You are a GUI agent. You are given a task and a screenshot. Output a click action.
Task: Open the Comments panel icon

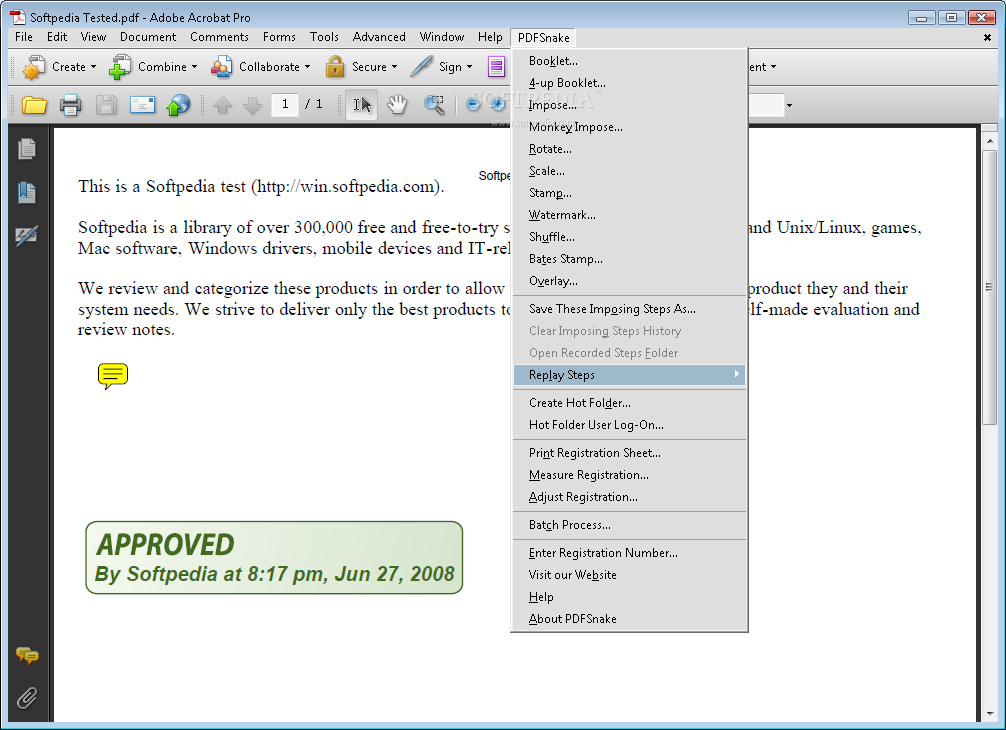click(x=27, y=655)
